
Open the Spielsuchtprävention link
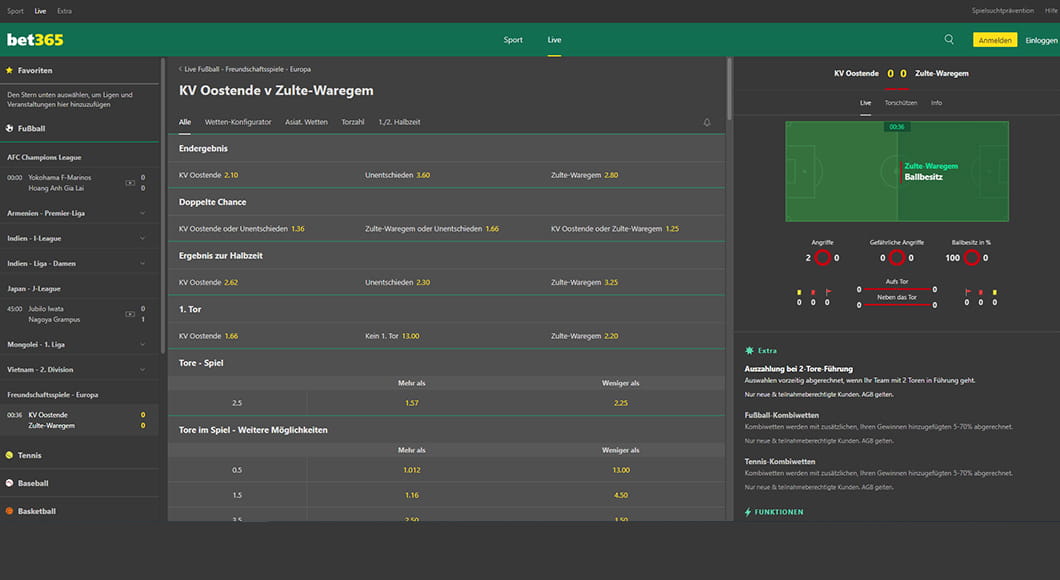point(1003,11)
